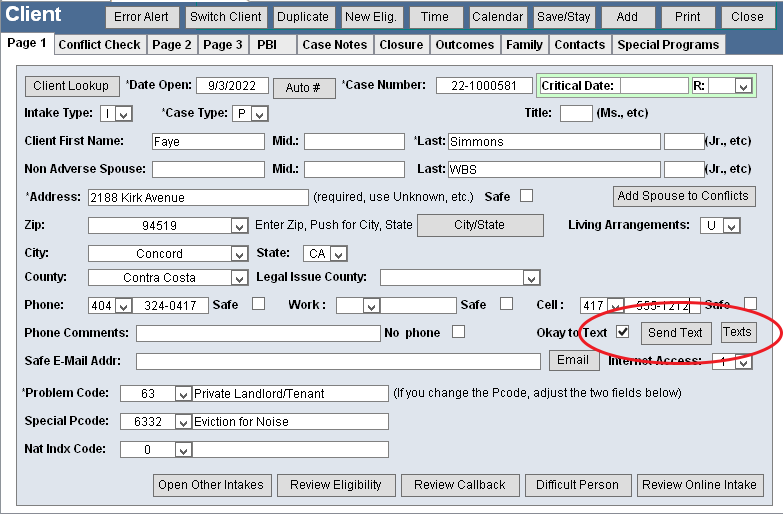Screen dimensions: 783x514
Task: Open the Error Alert button
Action: [x=142, y=17]
